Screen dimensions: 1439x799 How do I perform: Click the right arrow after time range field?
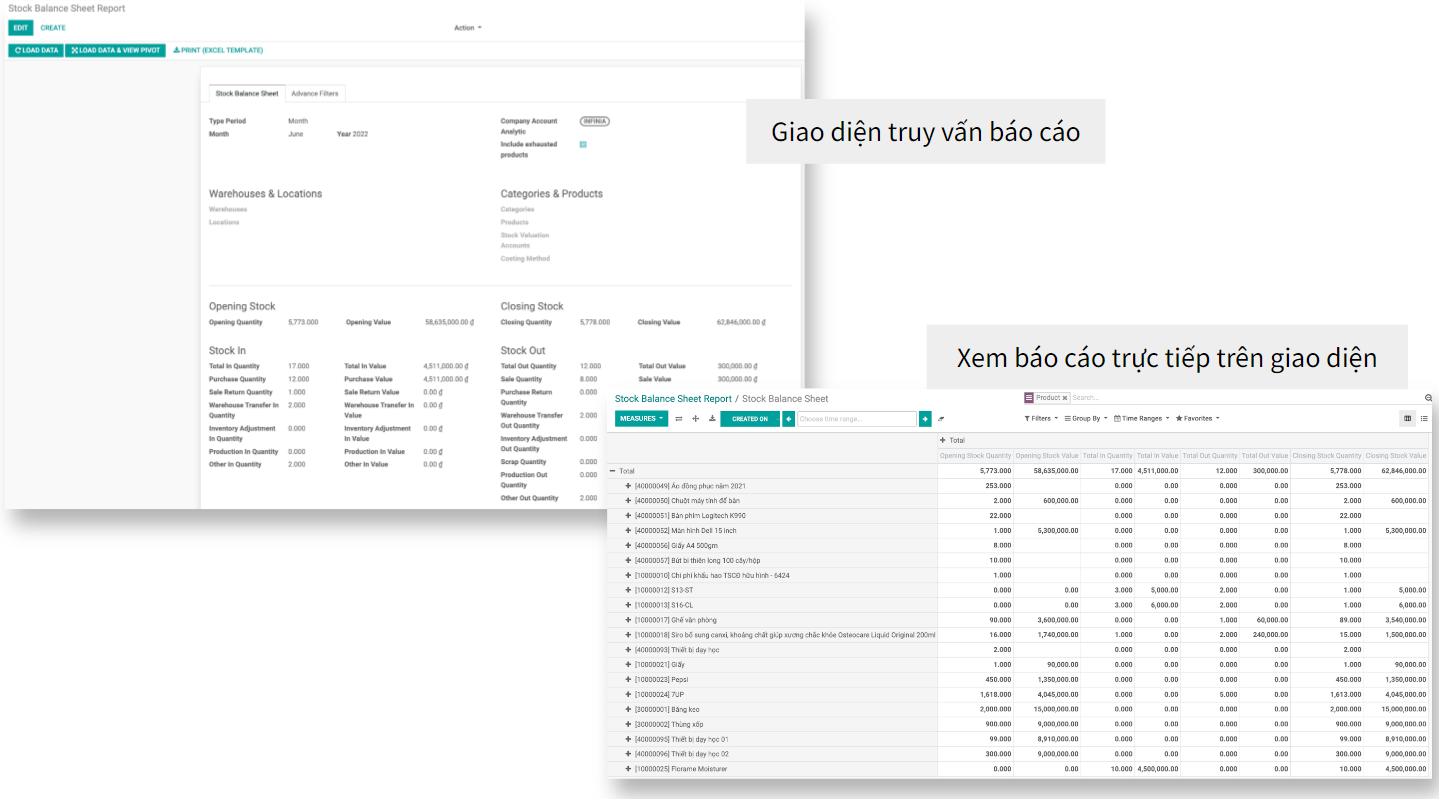[x=925, y=419]
